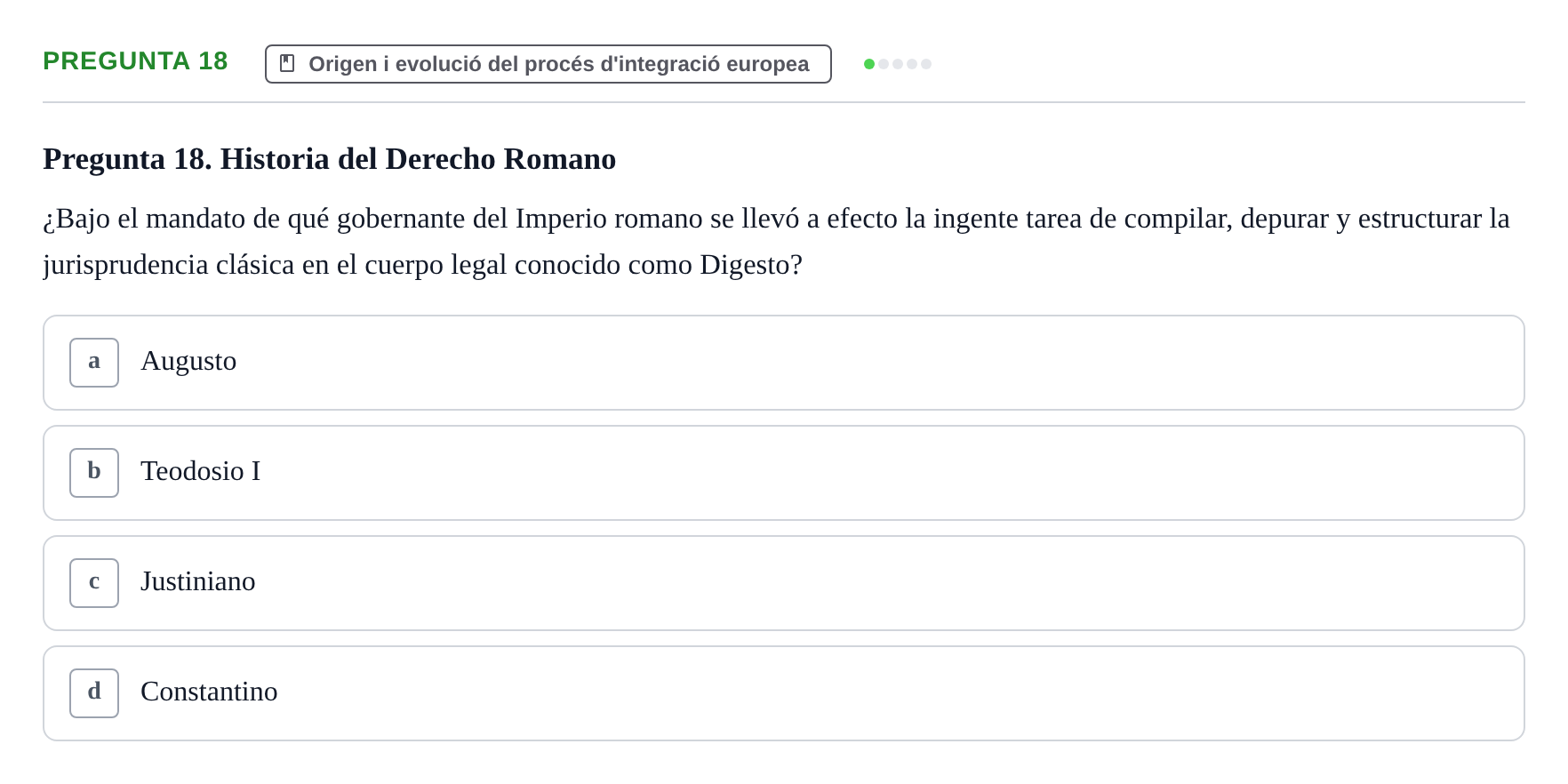Screen dimensions: 1568x784
Task: Click the 'Pregunta 18. Historia del Derecho Romano' title
Action: [x=329, y=159]
